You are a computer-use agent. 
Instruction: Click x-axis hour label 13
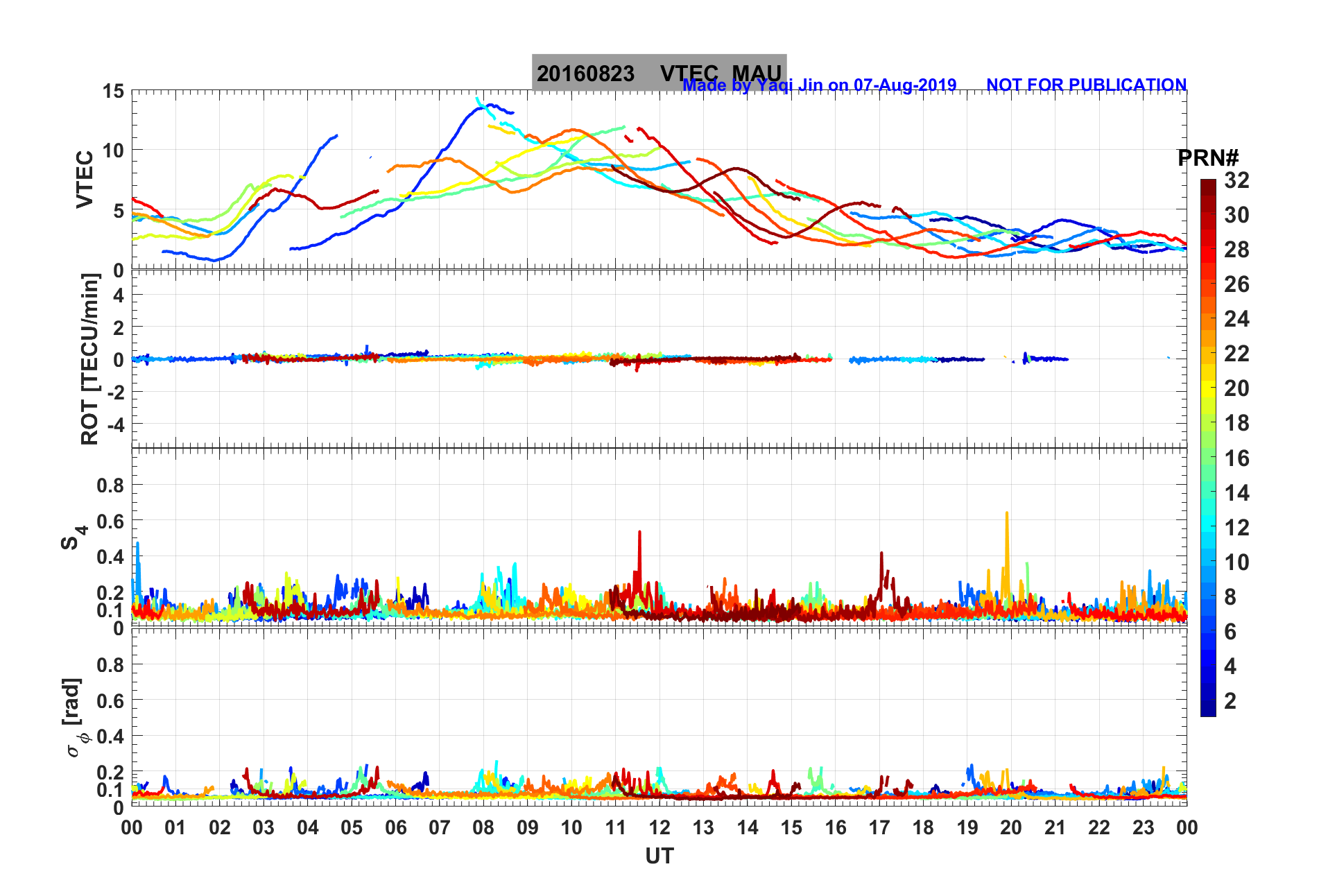pos(703,827)
